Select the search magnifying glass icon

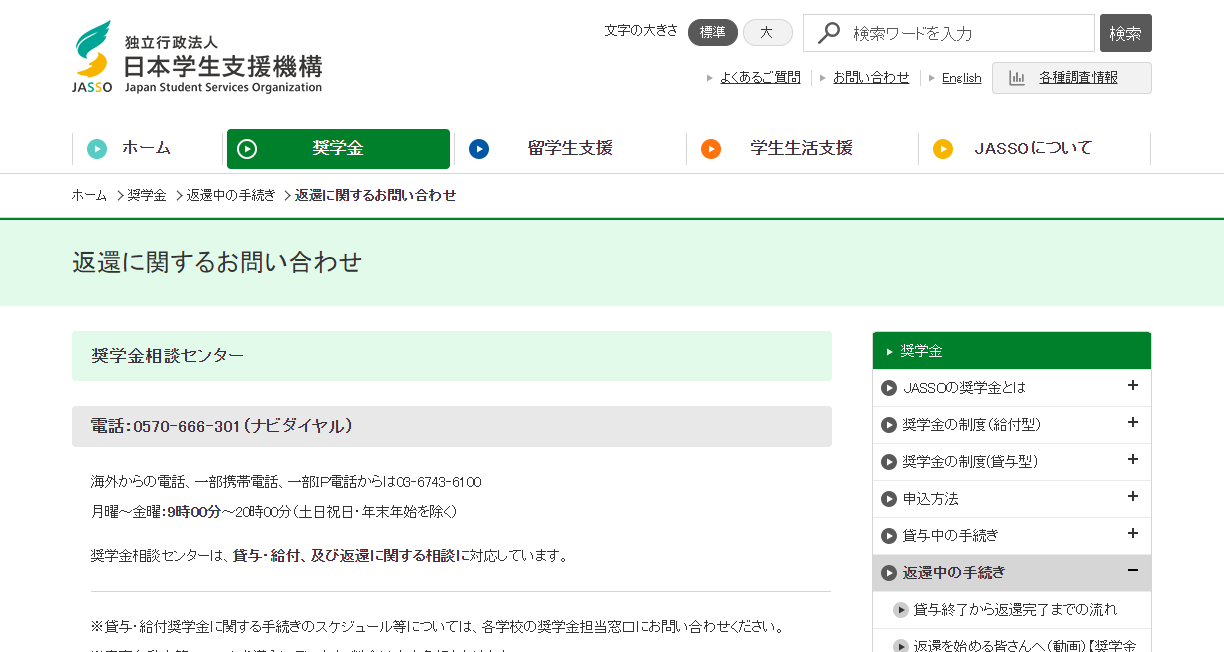827,32
